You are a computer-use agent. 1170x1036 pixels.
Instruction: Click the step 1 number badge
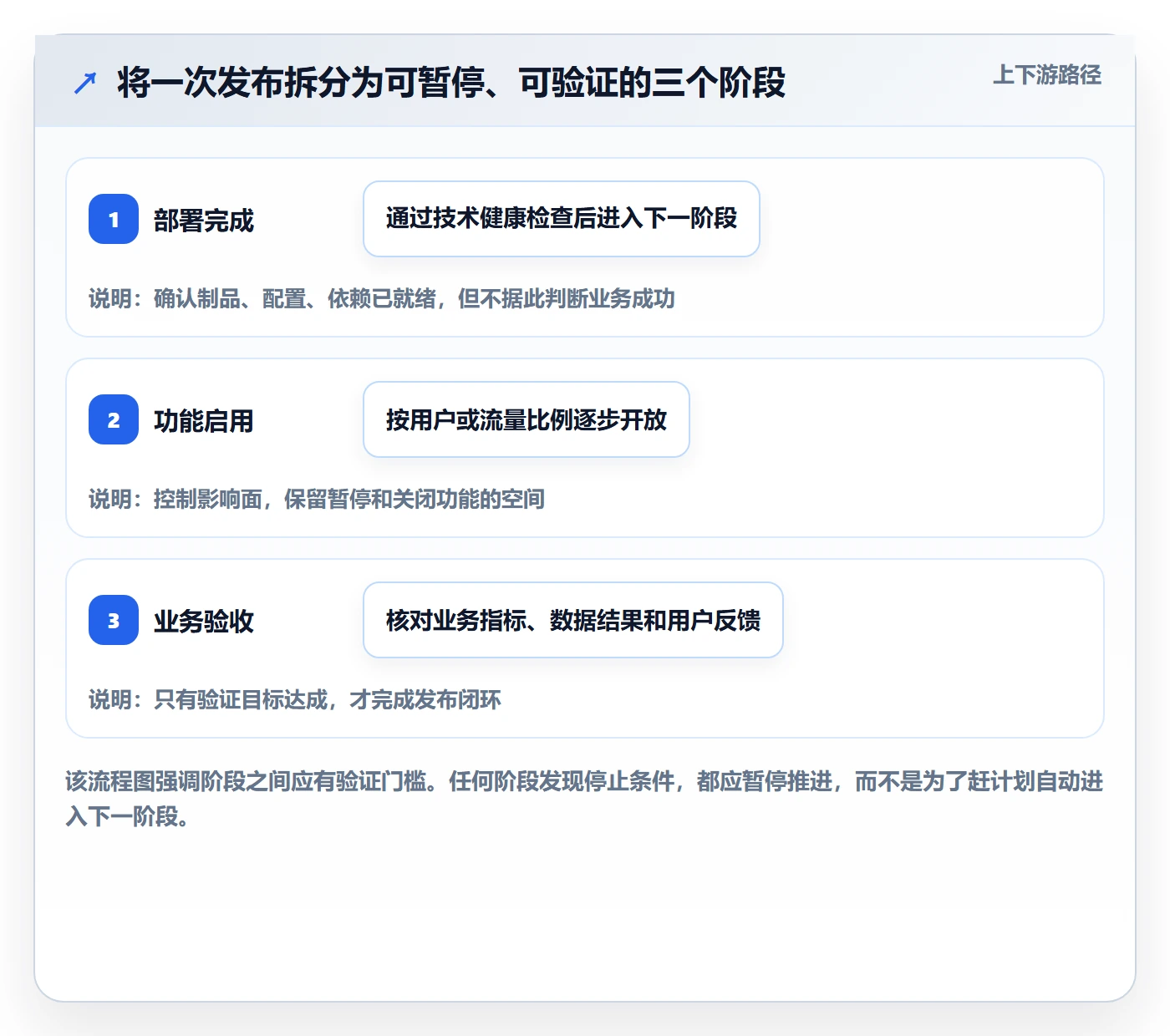(114, 219)
